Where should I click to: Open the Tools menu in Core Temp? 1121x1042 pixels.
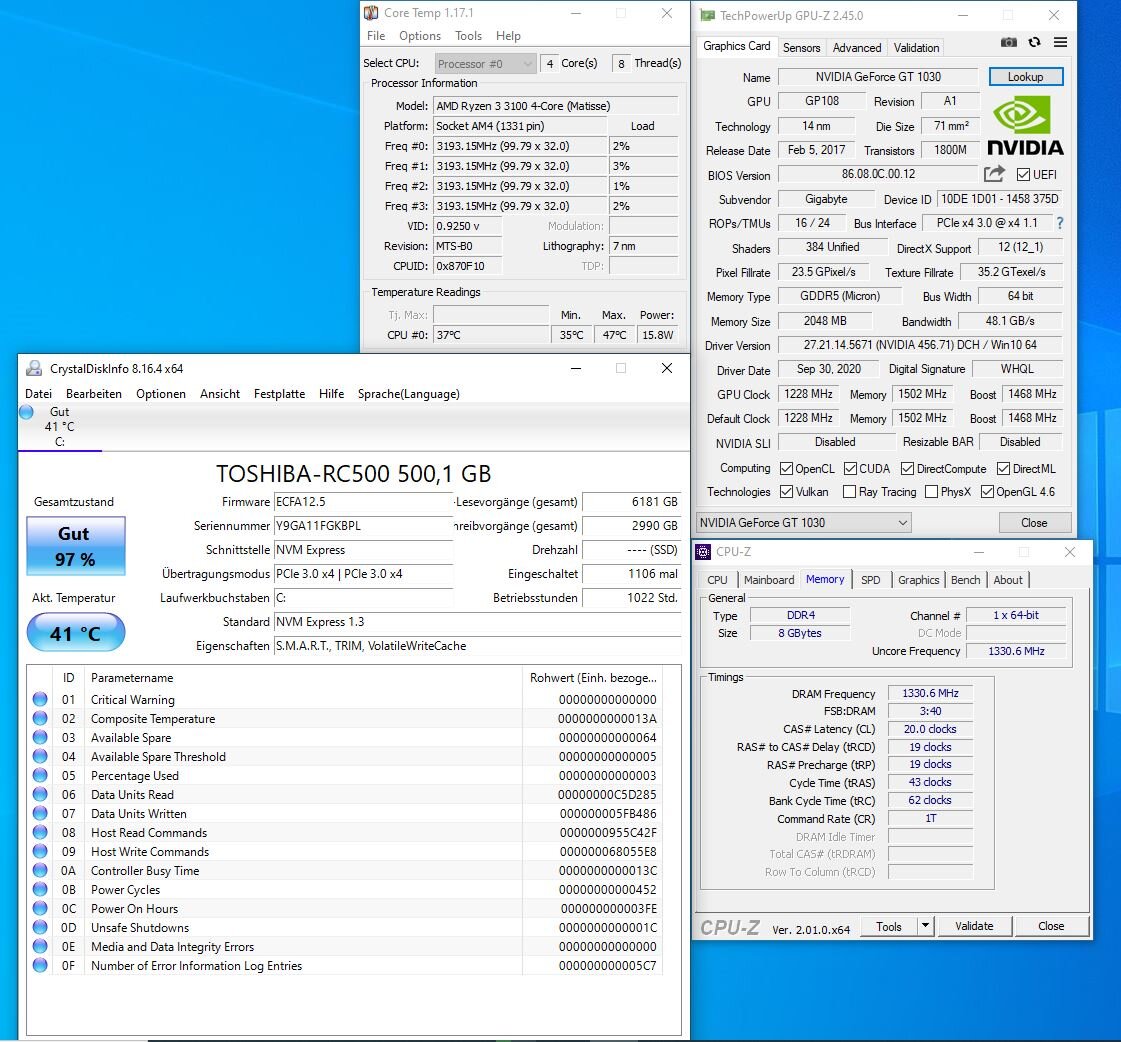click(x=468, y=36)
